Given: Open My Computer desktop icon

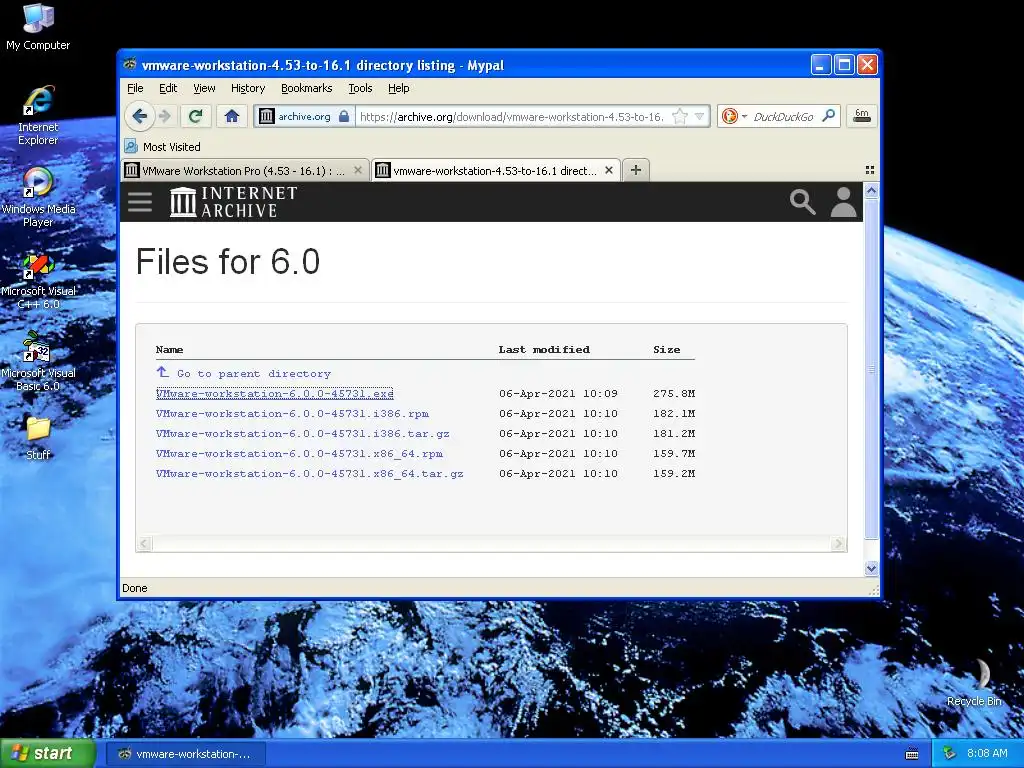Looking at the screenshot, I should coord(38,27).
